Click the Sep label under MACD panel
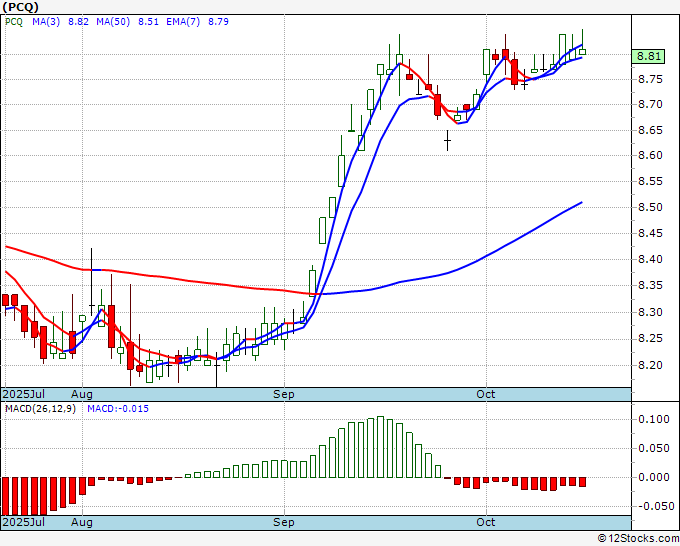 (285, 523)
